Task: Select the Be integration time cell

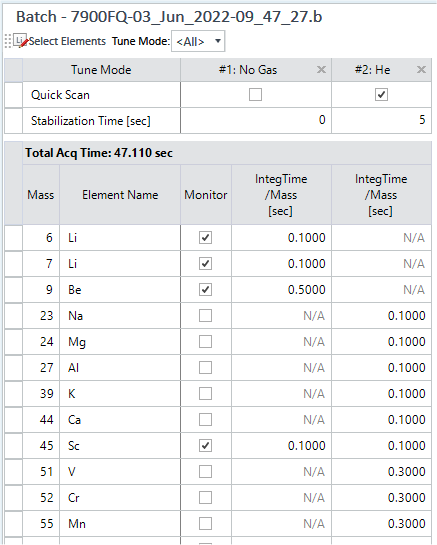Action: pyautogui.click(x=281, y=290)
